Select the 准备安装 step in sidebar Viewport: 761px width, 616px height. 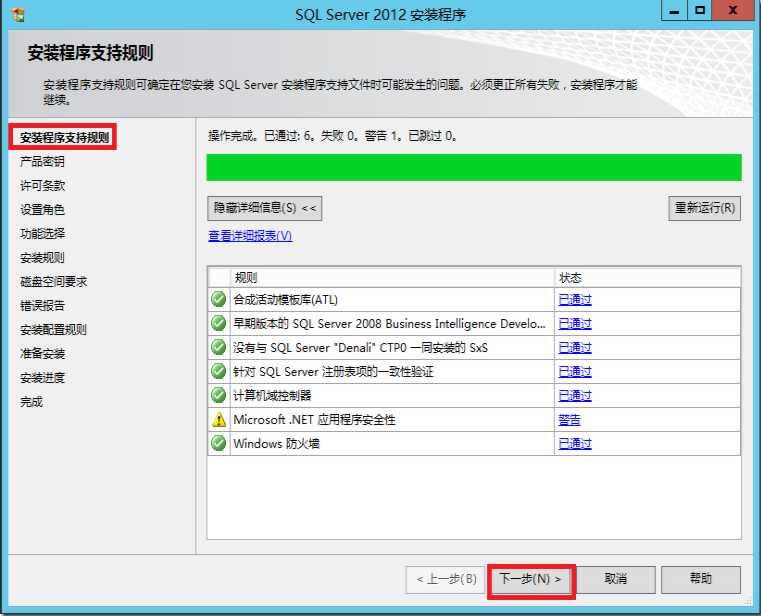tap(42, 354)
